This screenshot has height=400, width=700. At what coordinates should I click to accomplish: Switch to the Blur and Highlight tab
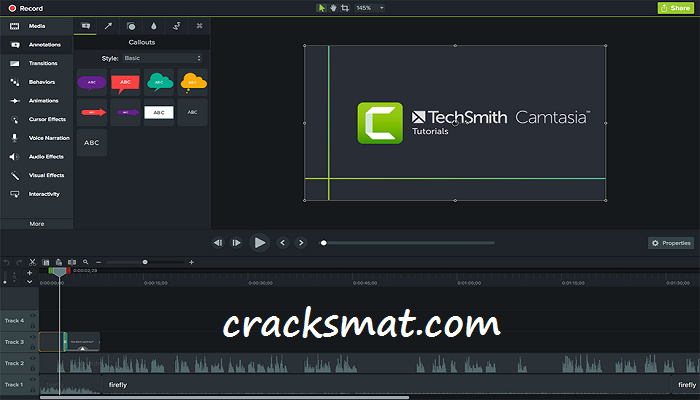154,26
